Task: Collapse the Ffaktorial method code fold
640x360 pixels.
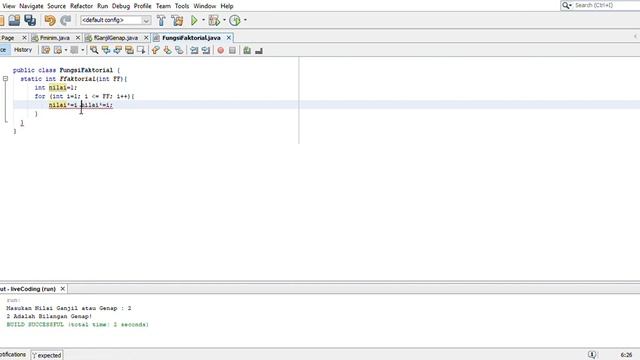Action: (x=5, y=78)
